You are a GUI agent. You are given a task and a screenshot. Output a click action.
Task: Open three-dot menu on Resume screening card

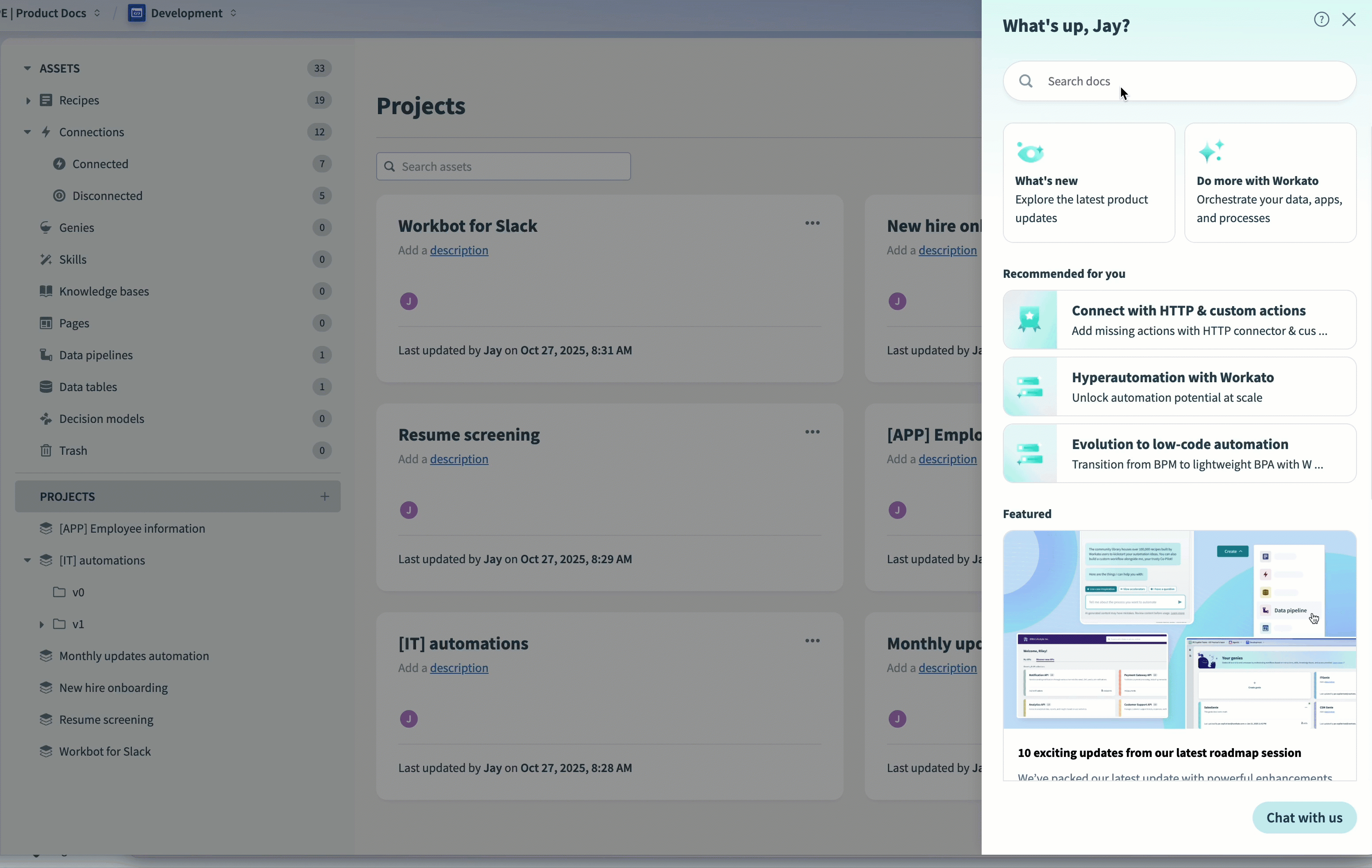click(x=812, y=432)
